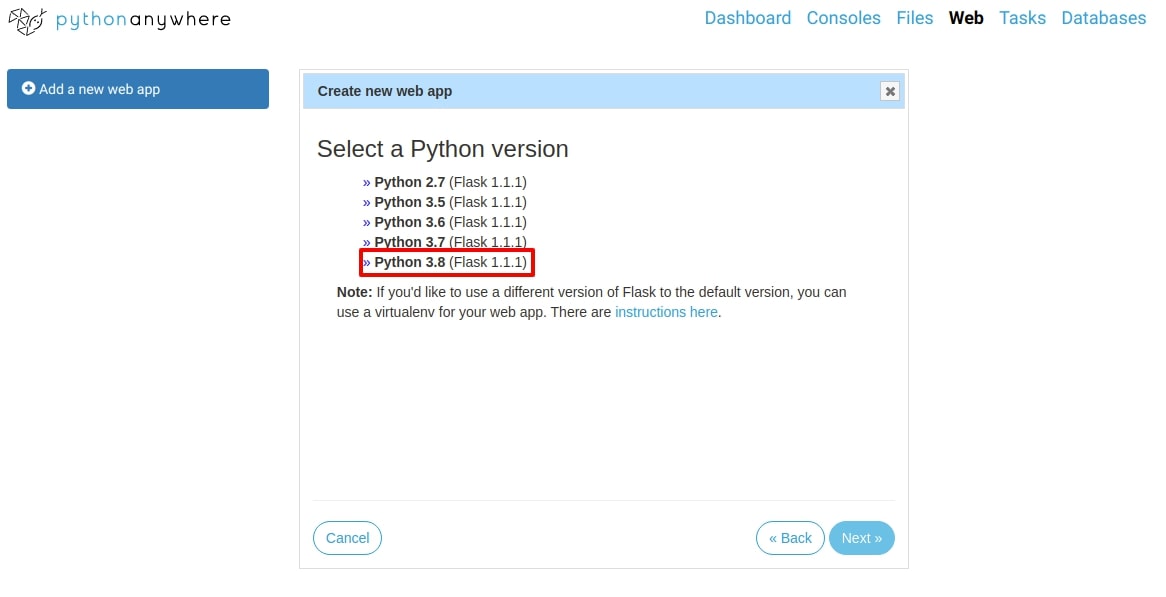Screen dimensions: 1166x597
Task: Click the Select a Python version heading
Action: [x=442, y=149]
